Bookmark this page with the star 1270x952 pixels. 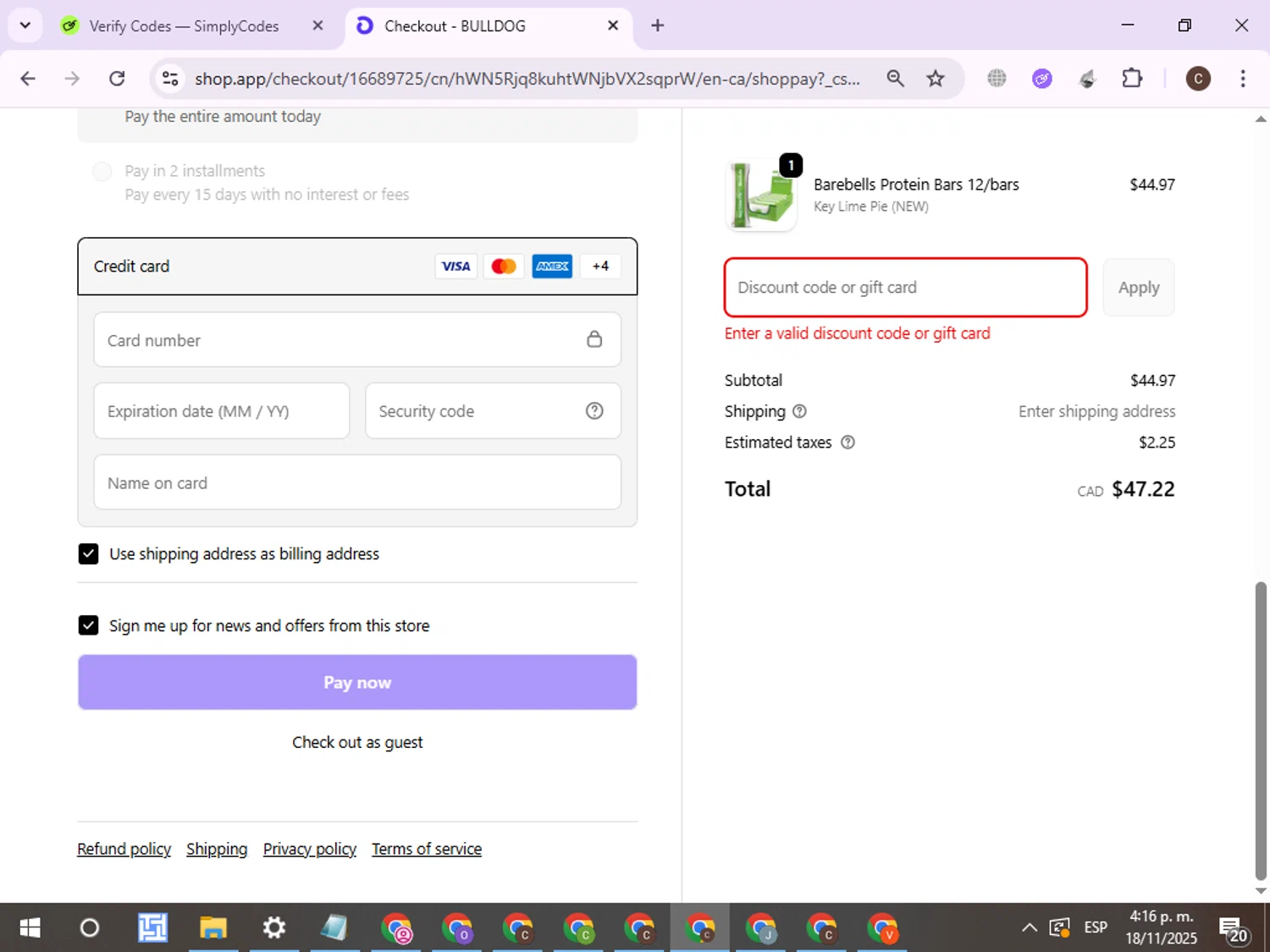[x=936, y=79]
